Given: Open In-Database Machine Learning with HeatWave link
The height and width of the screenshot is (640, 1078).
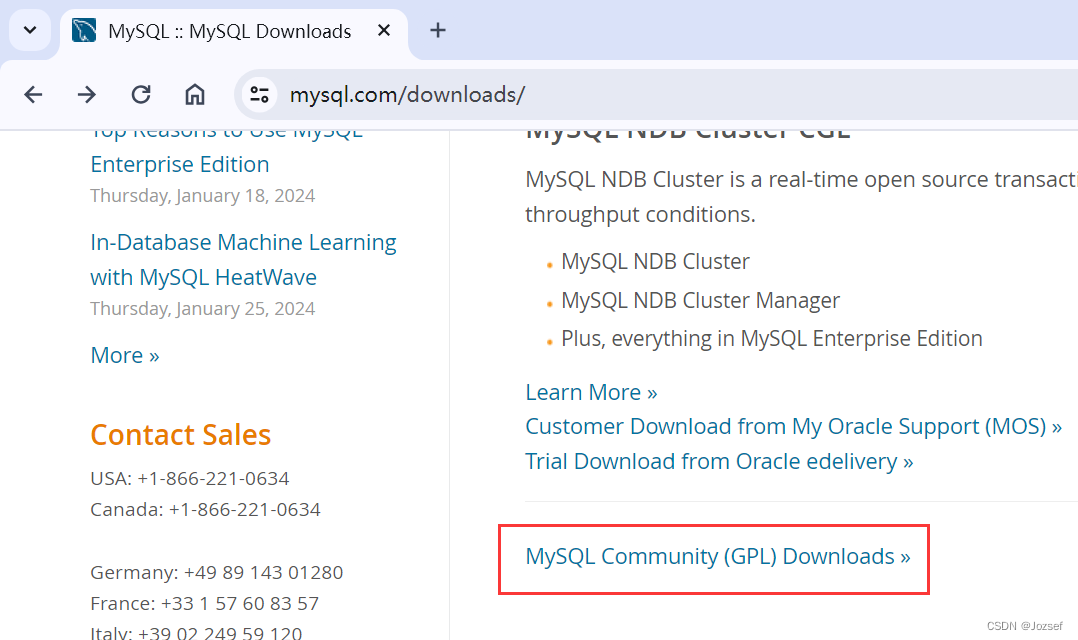Looking at the screenshot, I should 243,260.
